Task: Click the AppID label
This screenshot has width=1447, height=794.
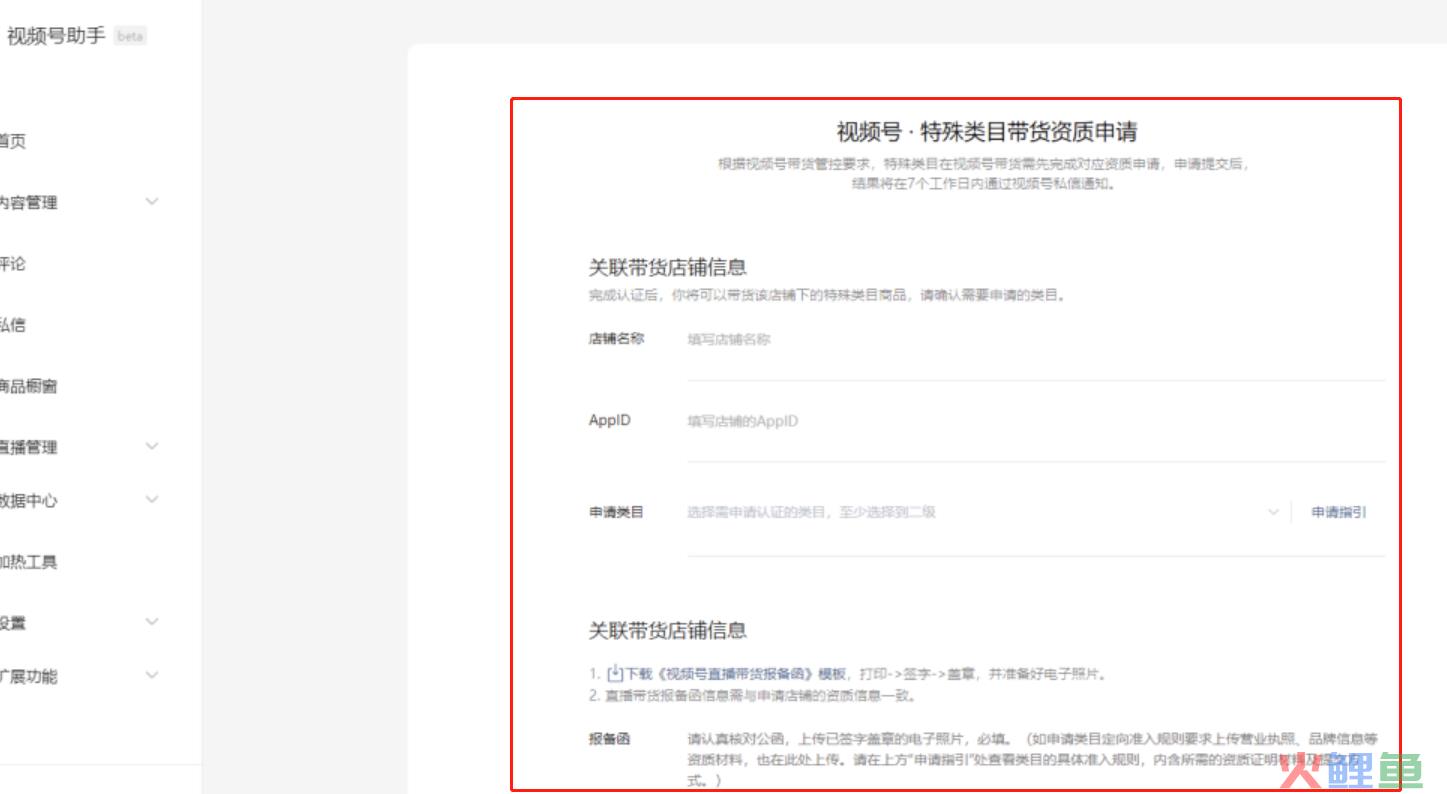Action: pos(610,421)
